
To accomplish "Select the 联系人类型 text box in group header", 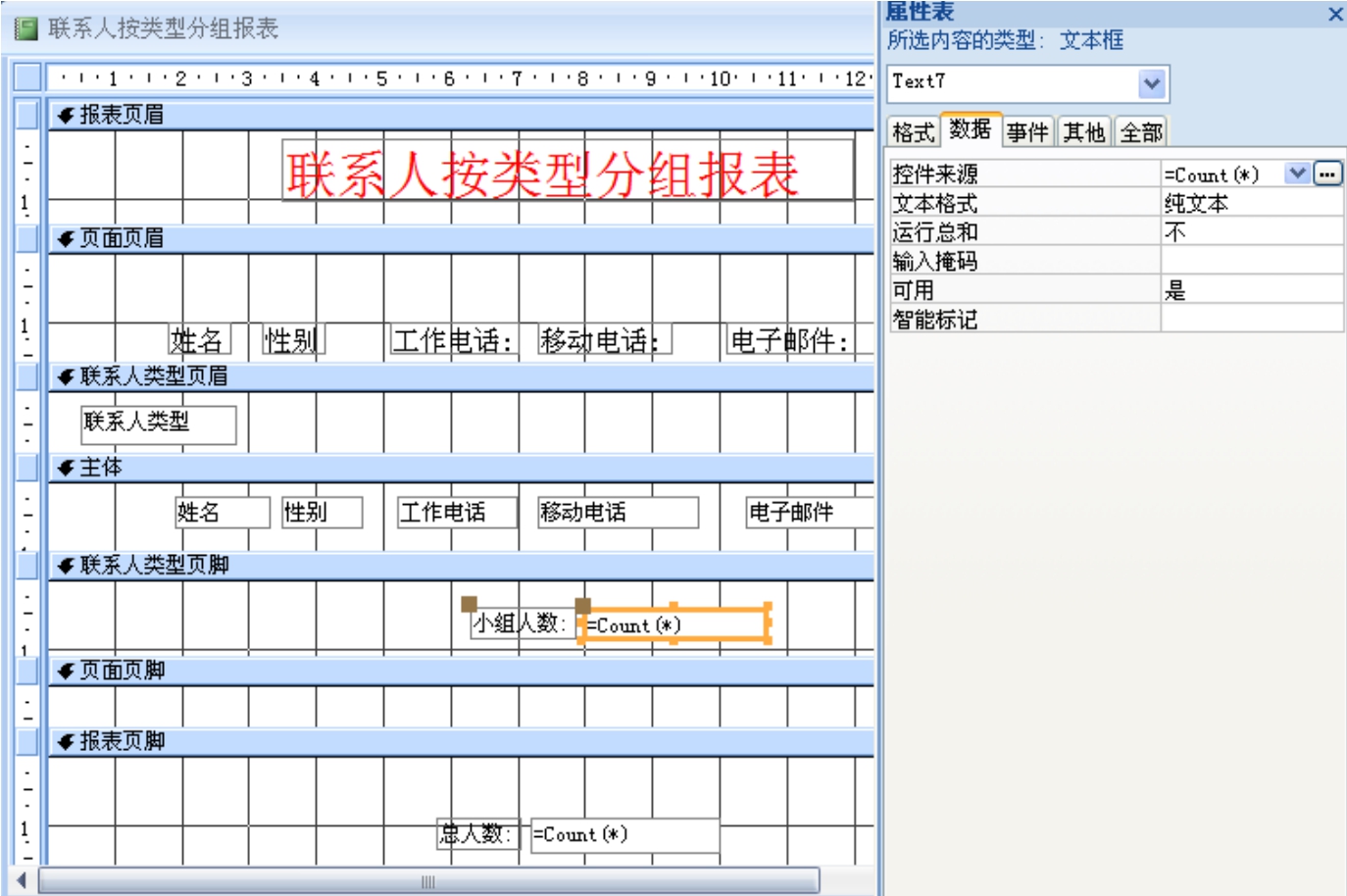I will 158,424.
